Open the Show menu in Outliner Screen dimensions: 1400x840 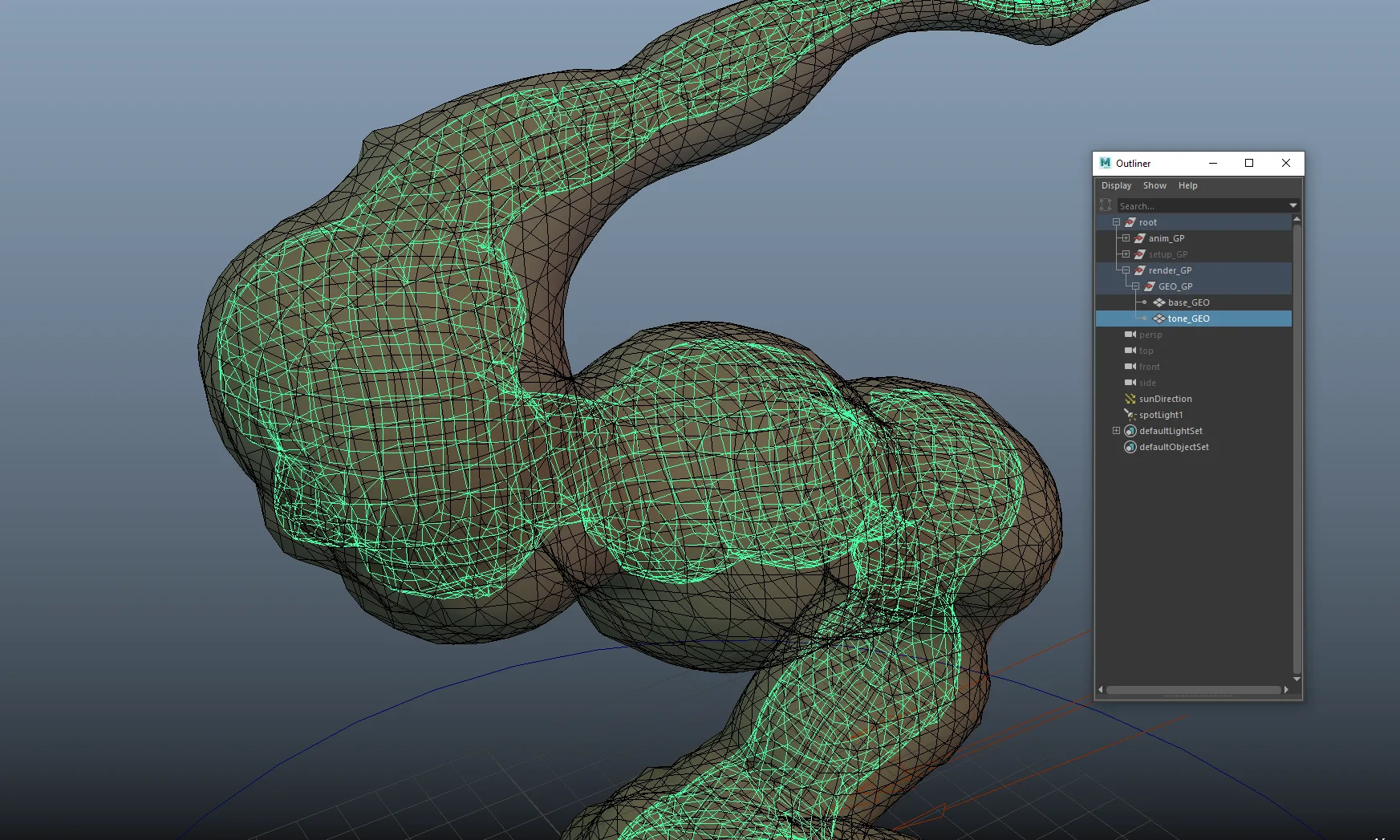coord(1154,185)
